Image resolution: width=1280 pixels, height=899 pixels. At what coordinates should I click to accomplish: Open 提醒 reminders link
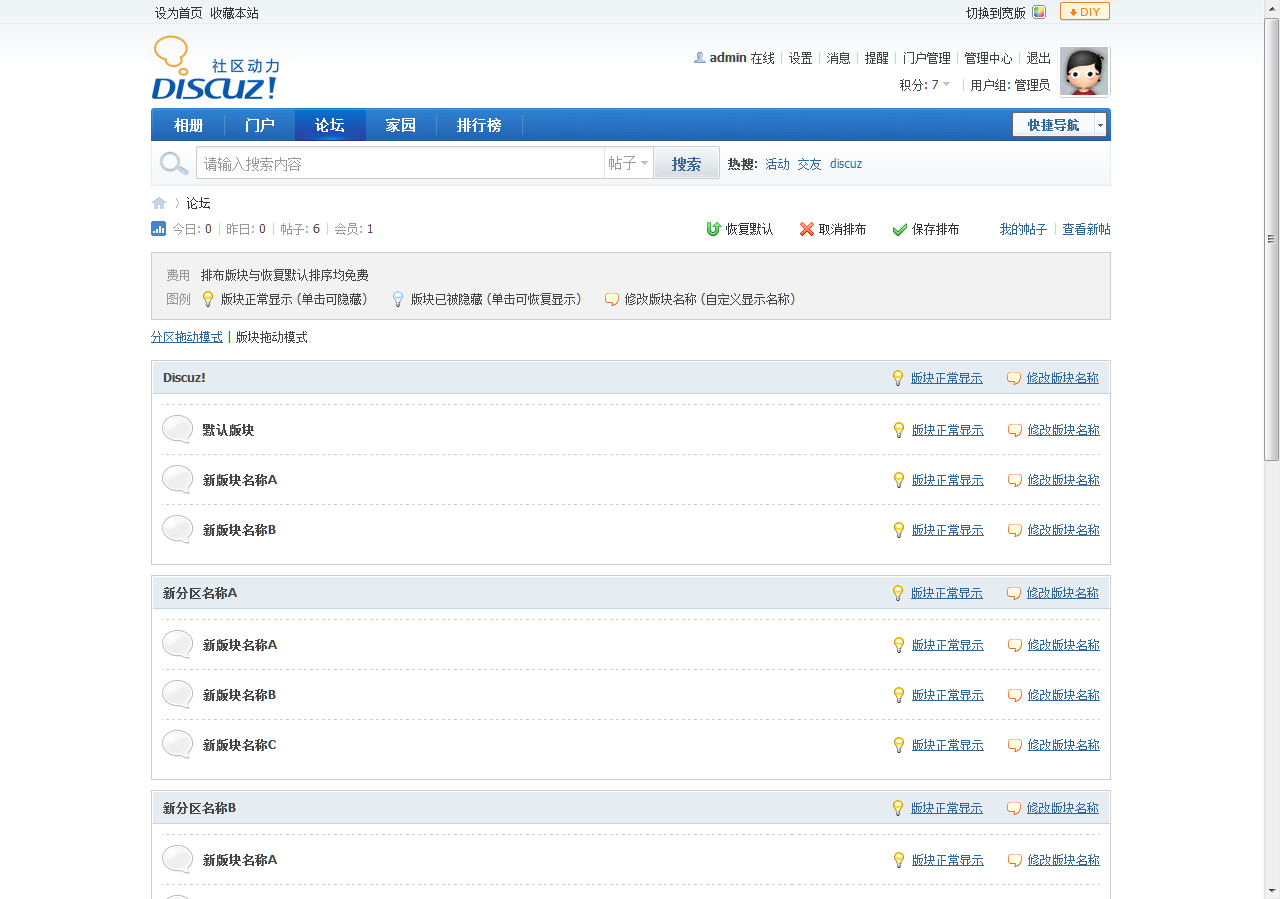tap(876, 58)
